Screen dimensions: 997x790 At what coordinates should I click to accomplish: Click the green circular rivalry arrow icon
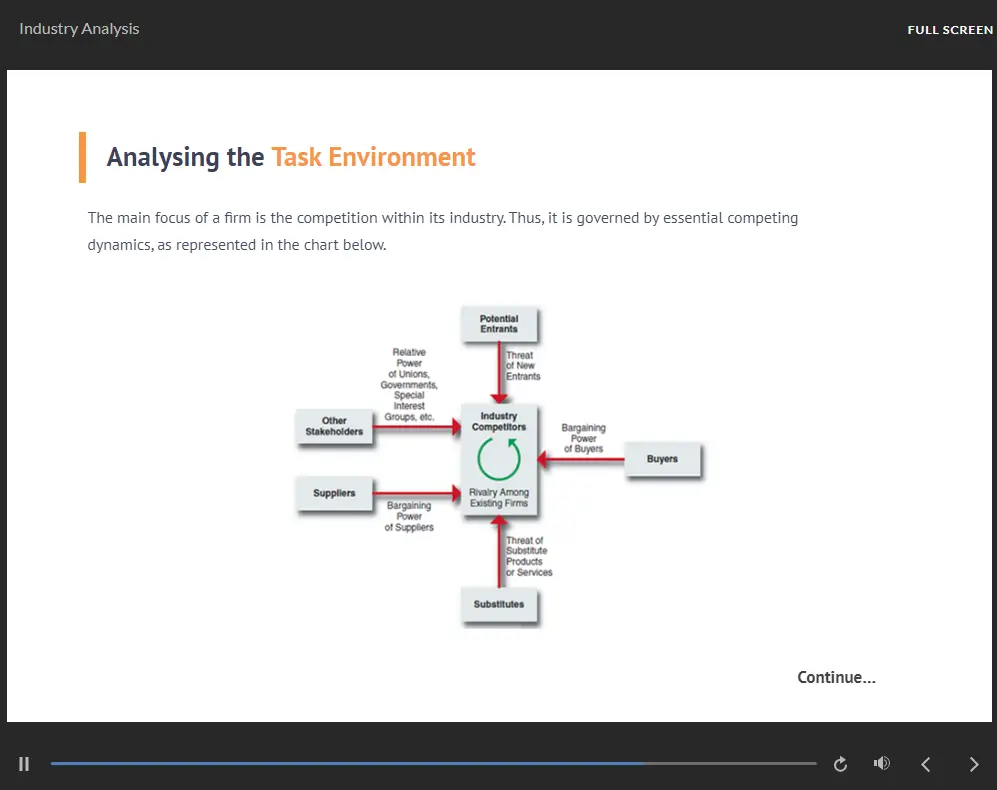pos(499,459)
